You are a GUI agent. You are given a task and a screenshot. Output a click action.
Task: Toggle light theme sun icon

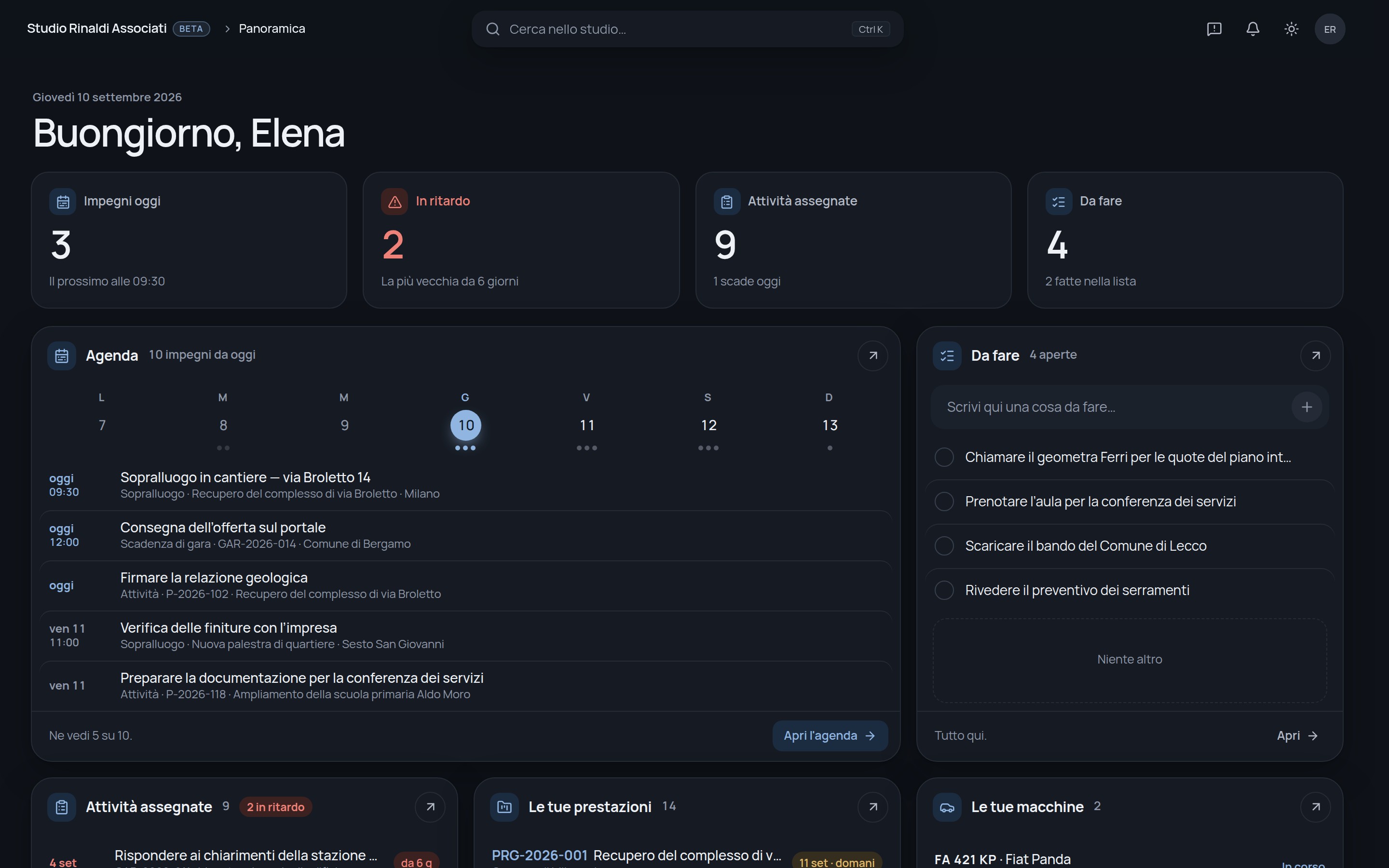tap(1292, 29)
